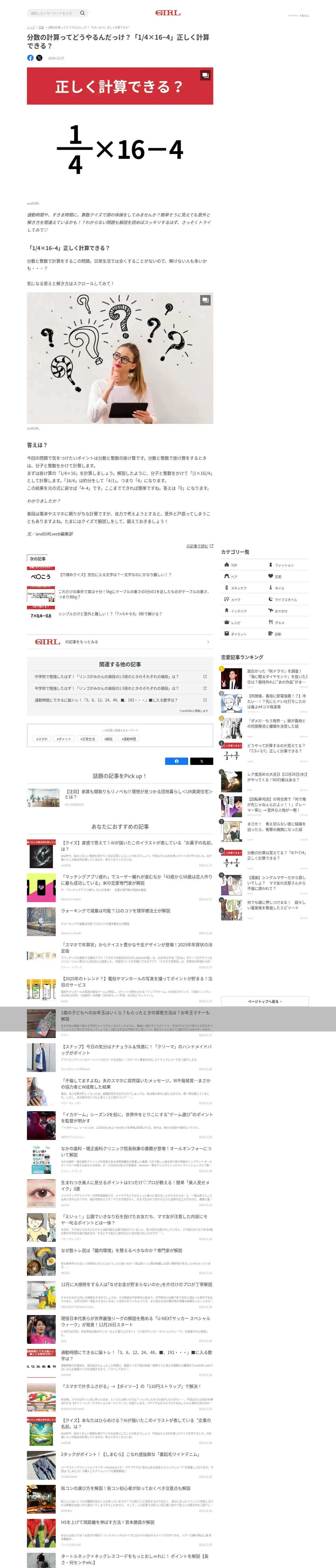
Task: Select the スキンケア category icon
Action: coord(227,588)
